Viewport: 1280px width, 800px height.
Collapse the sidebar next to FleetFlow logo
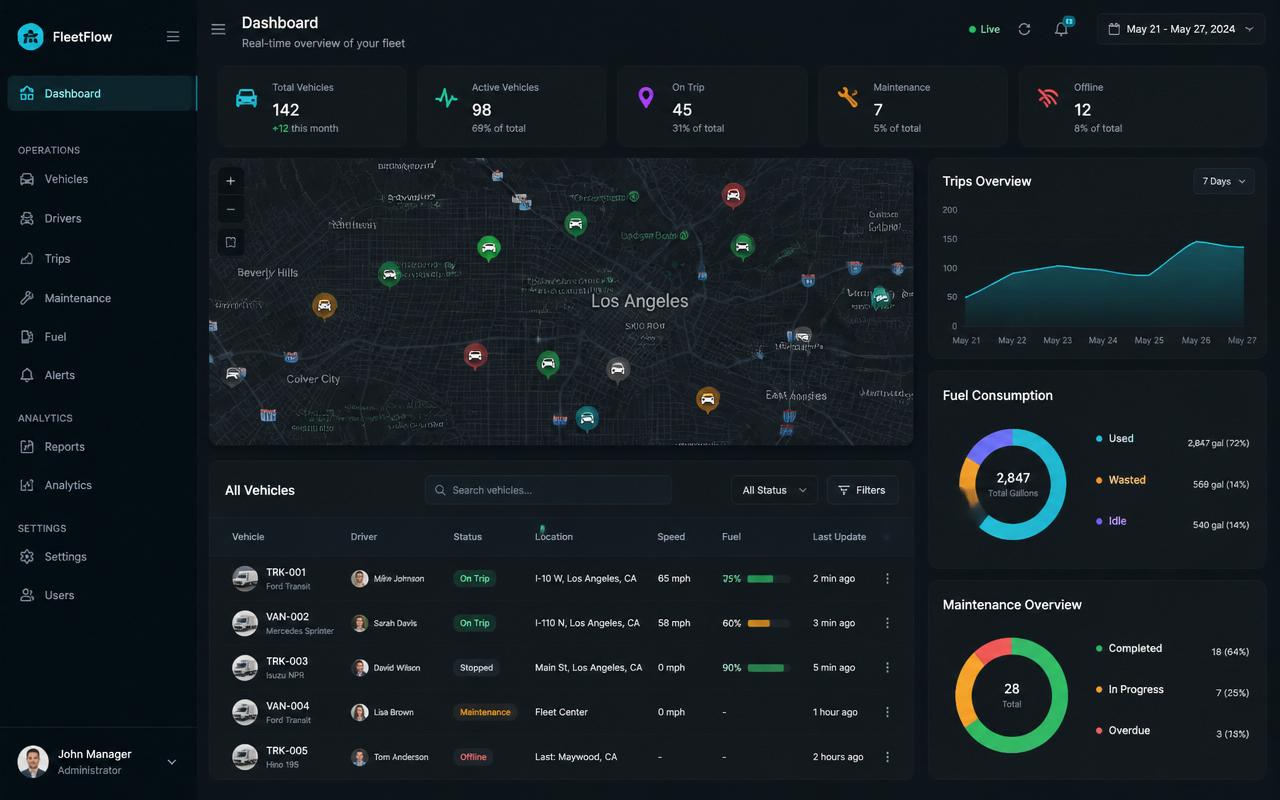point(173,36)
